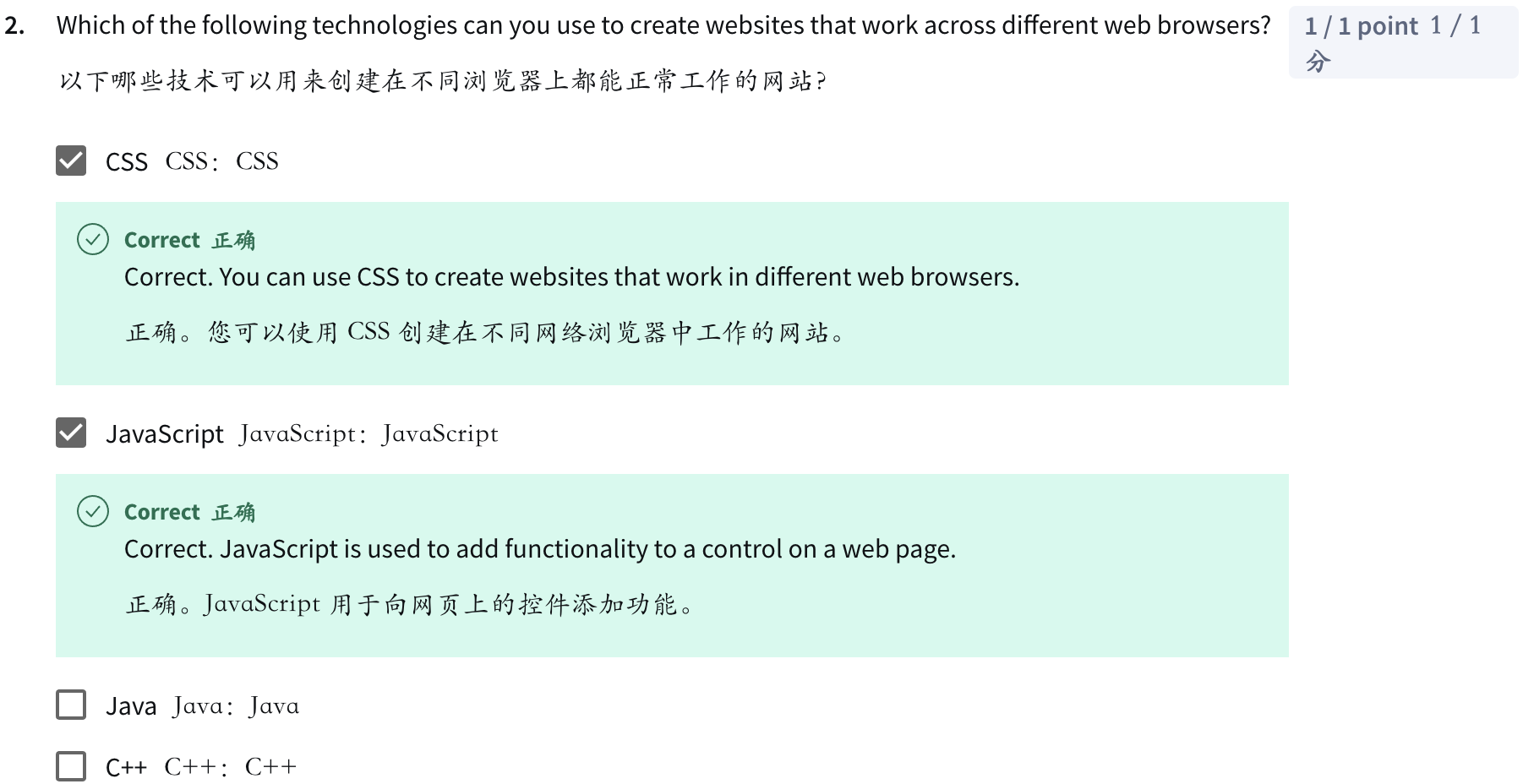Check the Java checkbox
This screenshot has width=1523, height=784.
tap(71, 705)
